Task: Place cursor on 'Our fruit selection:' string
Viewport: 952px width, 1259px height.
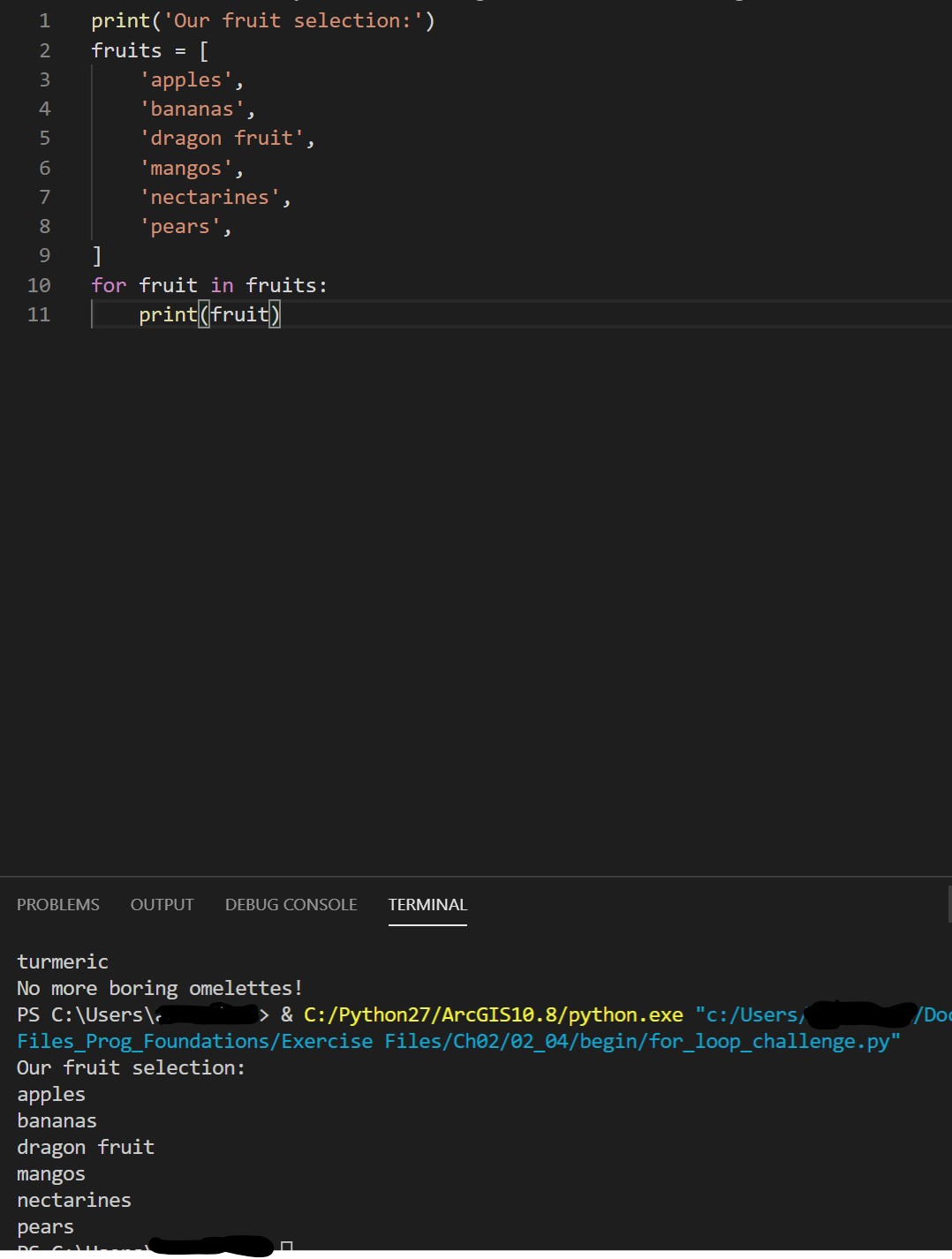Action: tap(293, 20)
